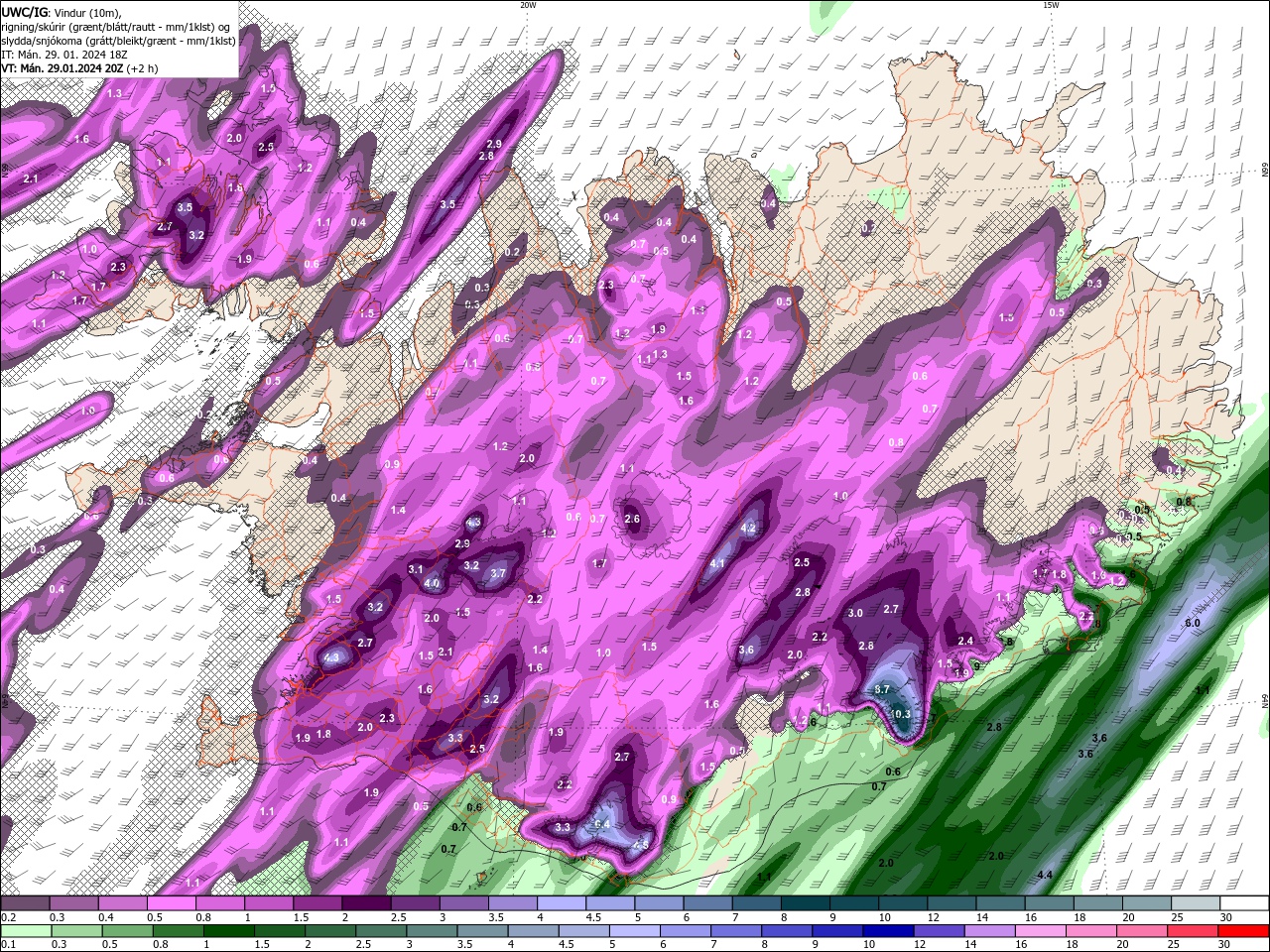Select the light pink swatch at 16 in the rain legend
Screen dimensions: 1270x952
(1041, 931)
